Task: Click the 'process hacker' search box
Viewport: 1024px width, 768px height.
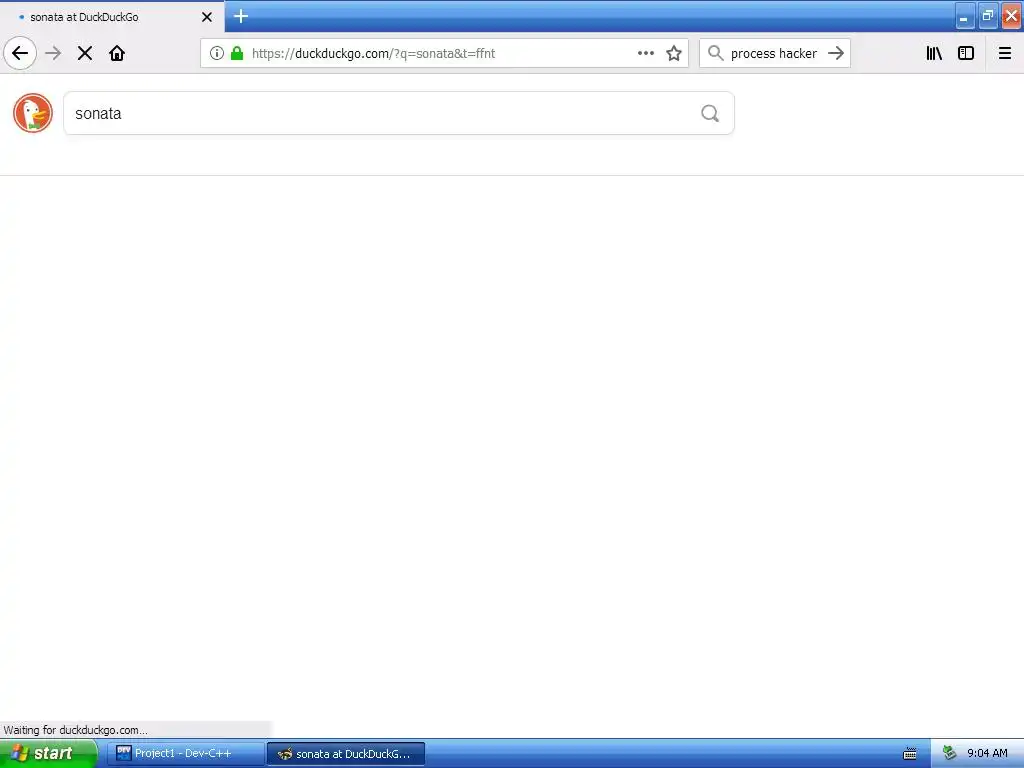Action: tap(775, 53)
